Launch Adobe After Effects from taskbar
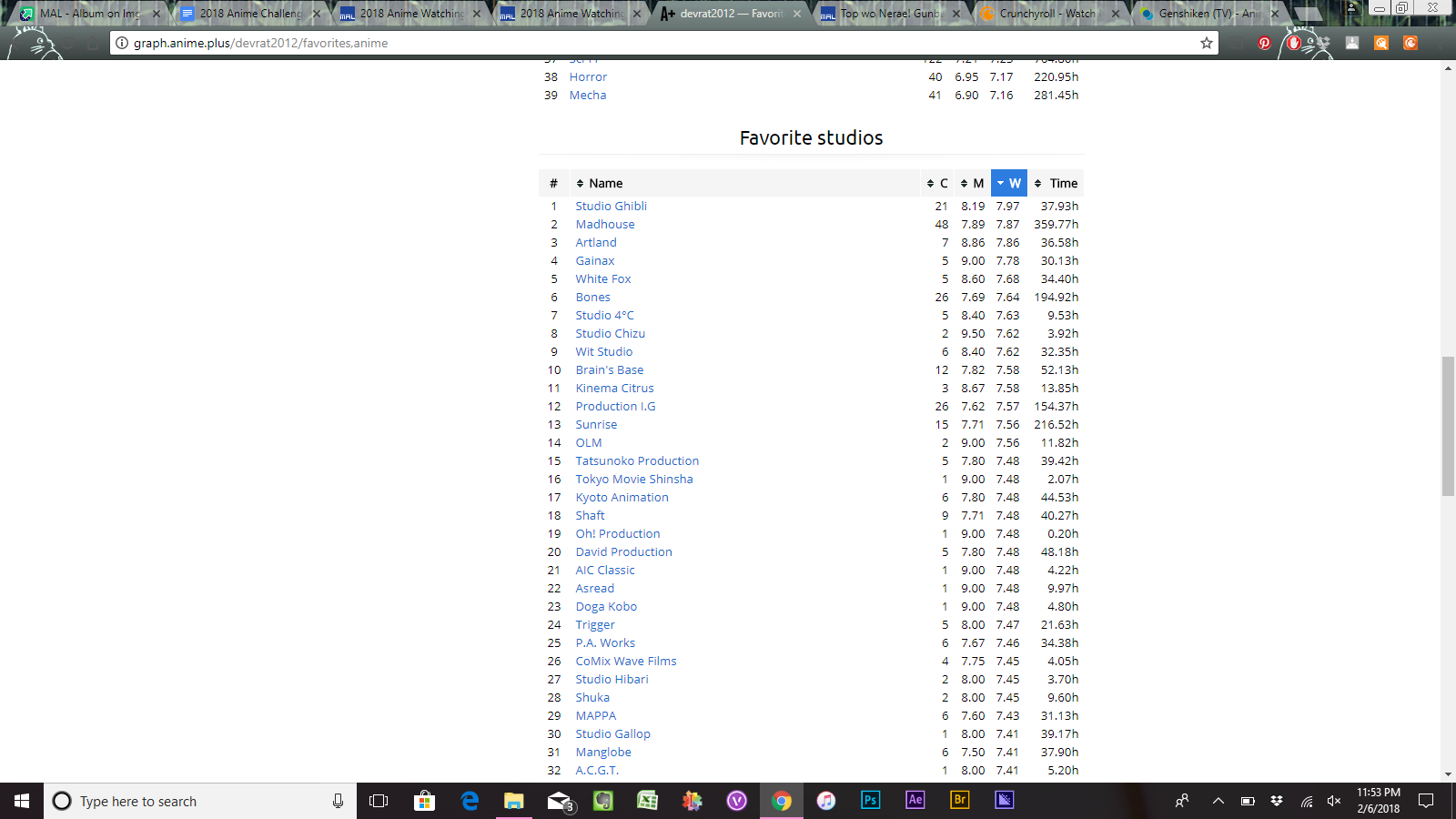 (915, 801)
